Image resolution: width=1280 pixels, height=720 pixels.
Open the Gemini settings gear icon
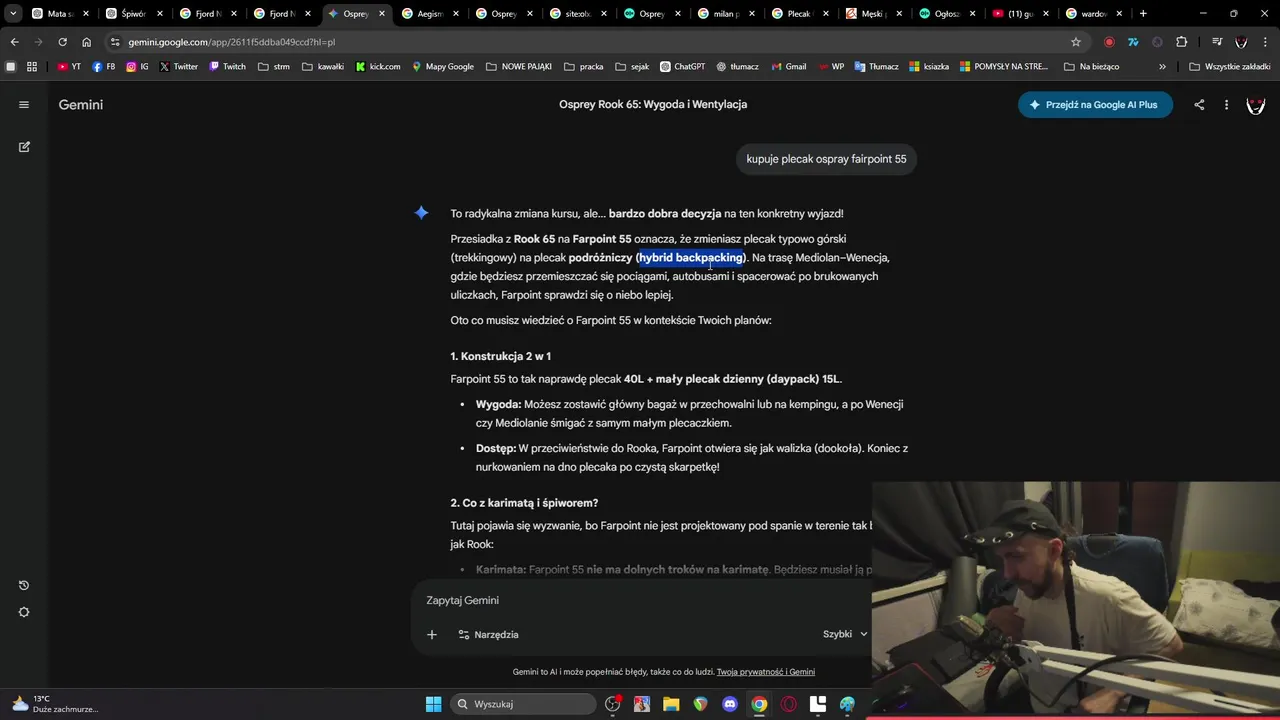tap(24, 612)
